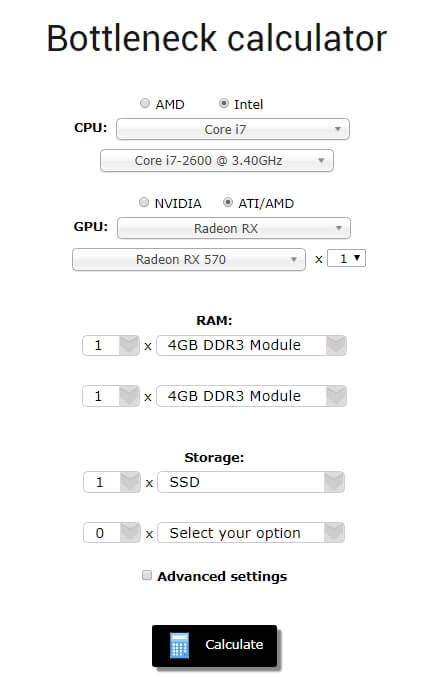Click the calculator icon on Calculate button
This screenshot has width=435, height=682.
pyautogui.click(x=180, y=645)
